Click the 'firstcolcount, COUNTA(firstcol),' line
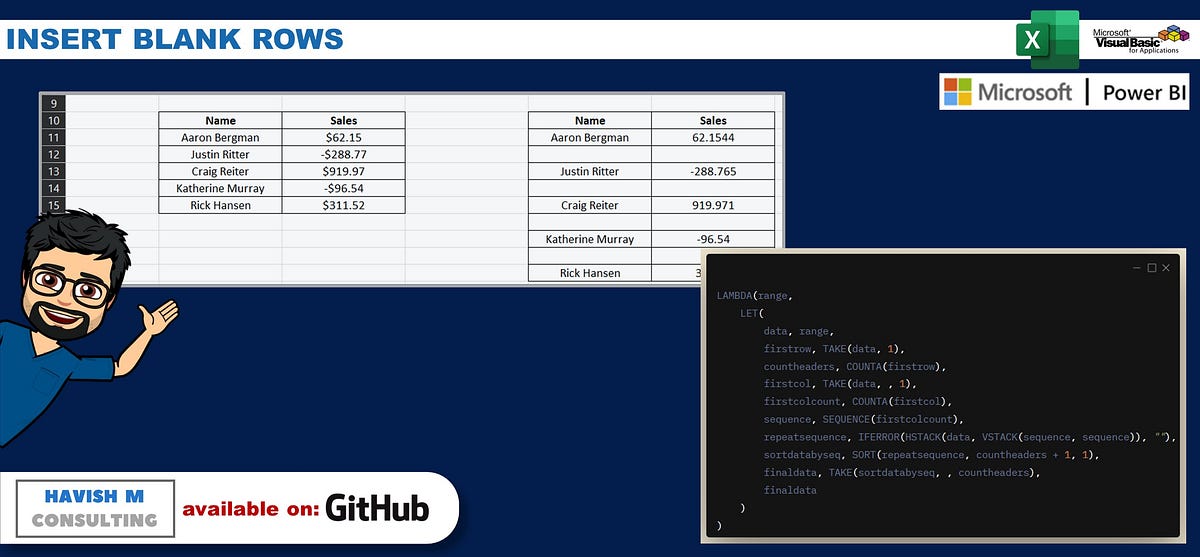 point(858,401)
